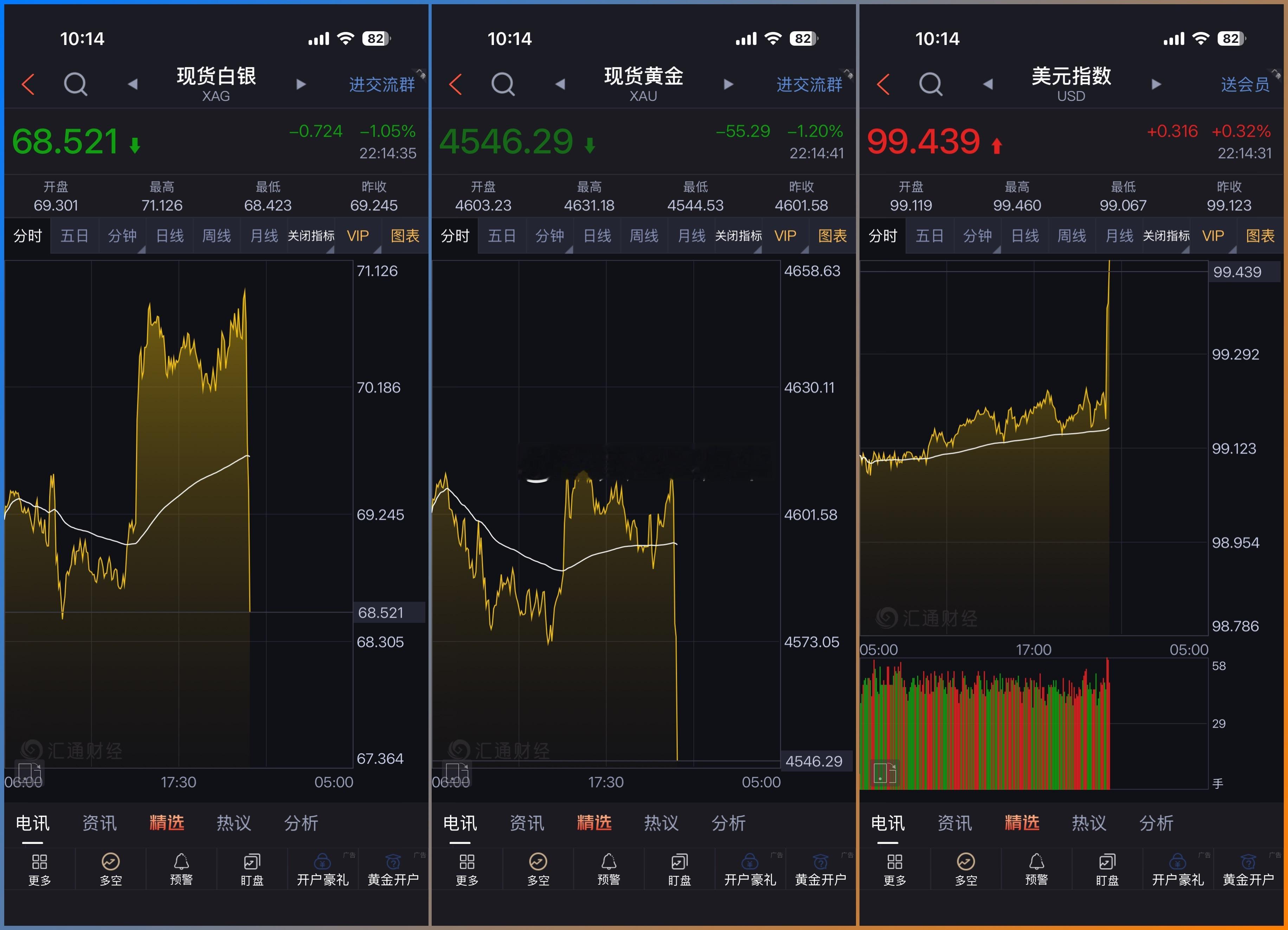Select 周线 tab in gold panel
The width and height of the screenshot is (1288, 930).
click(644, 236)
